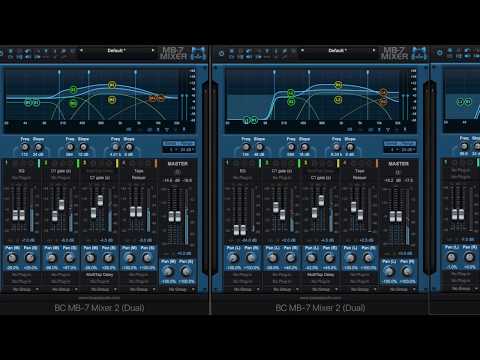
Task: Click first Slope knob in left window
Action: [38, 147]
